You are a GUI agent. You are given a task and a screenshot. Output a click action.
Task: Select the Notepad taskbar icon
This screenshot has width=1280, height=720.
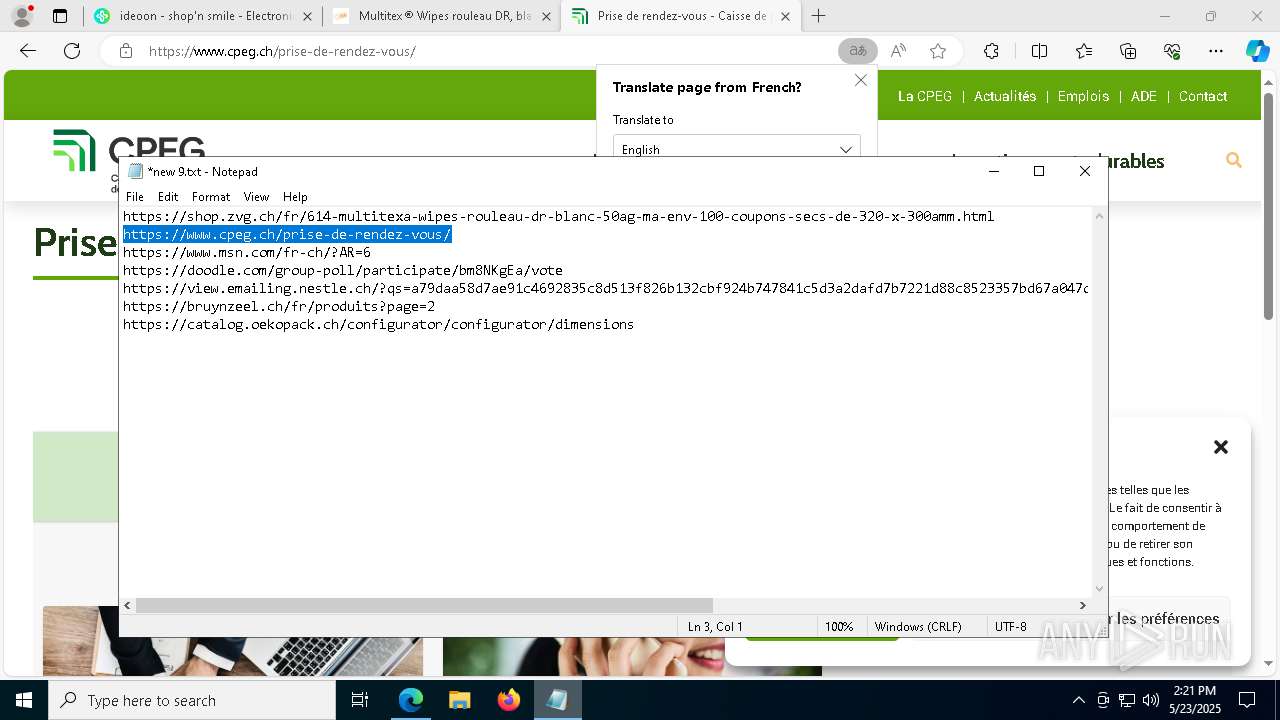(557, 700)
